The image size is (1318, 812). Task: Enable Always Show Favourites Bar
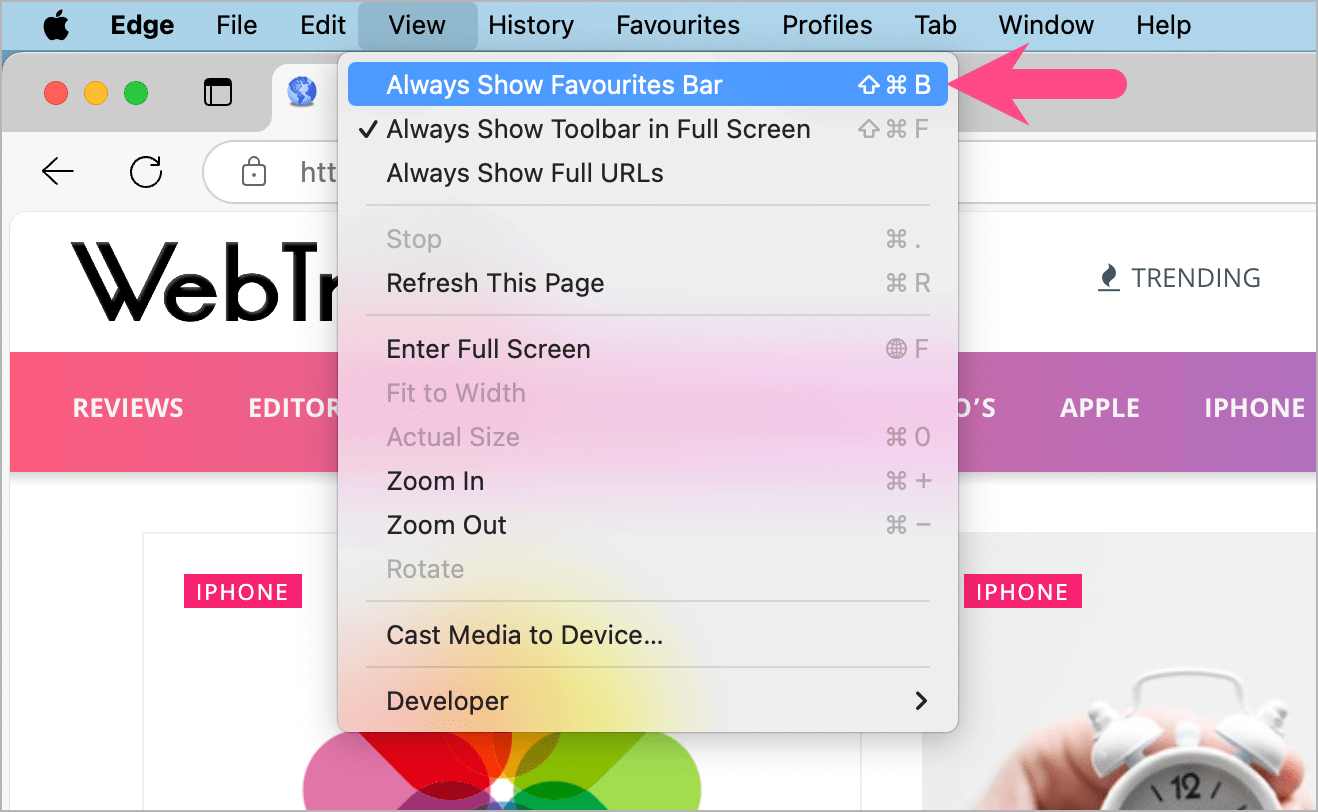554,84
